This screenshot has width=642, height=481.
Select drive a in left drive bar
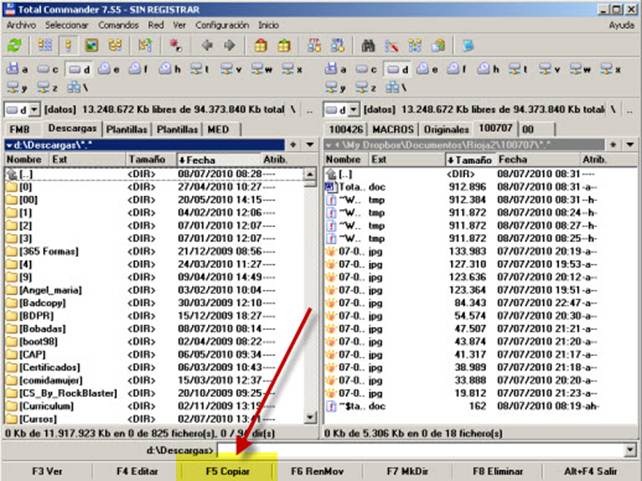pos(17,69)
